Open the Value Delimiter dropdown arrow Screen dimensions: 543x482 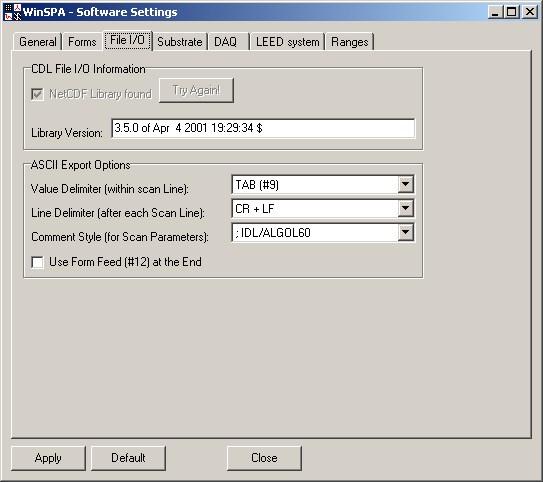(406, 185)
